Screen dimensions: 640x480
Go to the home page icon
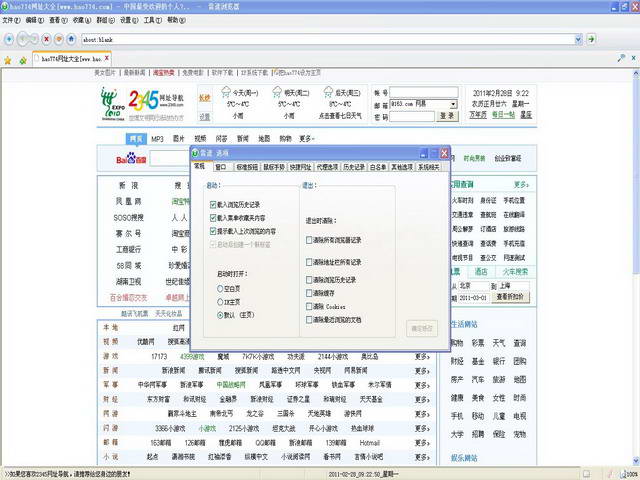(x=71, y=39)
